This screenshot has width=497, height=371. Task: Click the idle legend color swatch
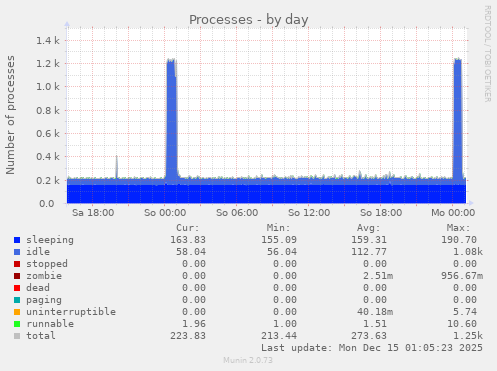pos(17,252)
